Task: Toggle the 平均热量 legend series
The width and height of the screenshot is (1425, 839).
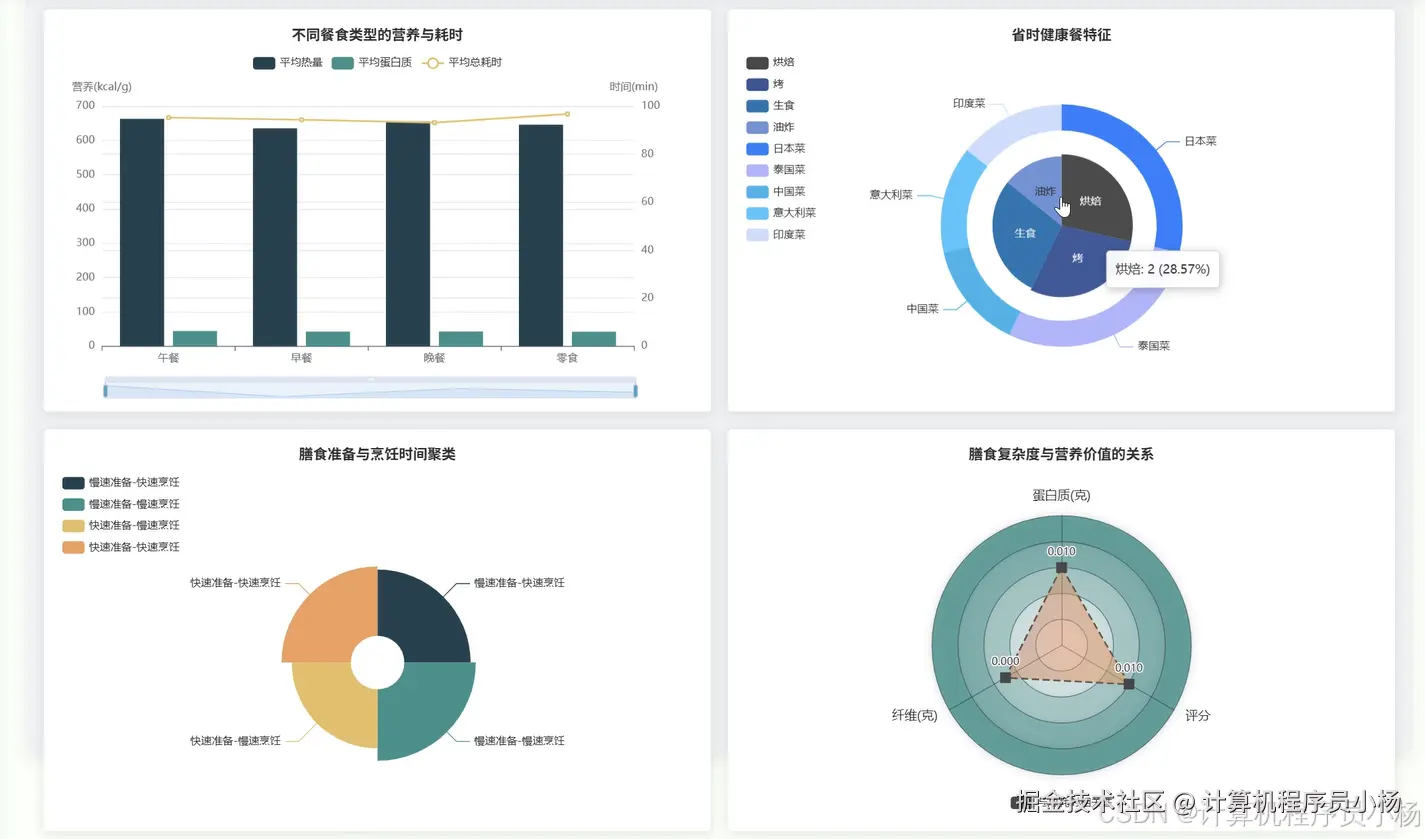Action: click(x=287, y=62)
